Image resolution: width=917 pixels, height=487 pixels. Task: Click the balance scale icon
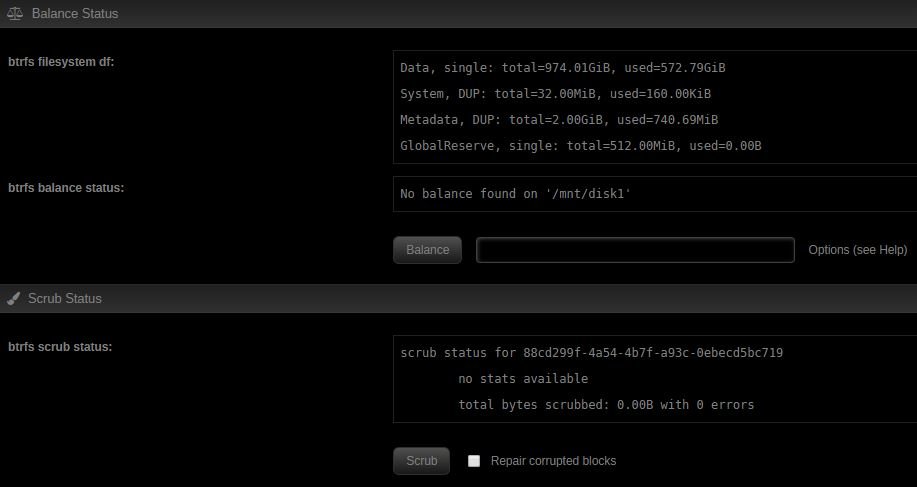(15, 13)
